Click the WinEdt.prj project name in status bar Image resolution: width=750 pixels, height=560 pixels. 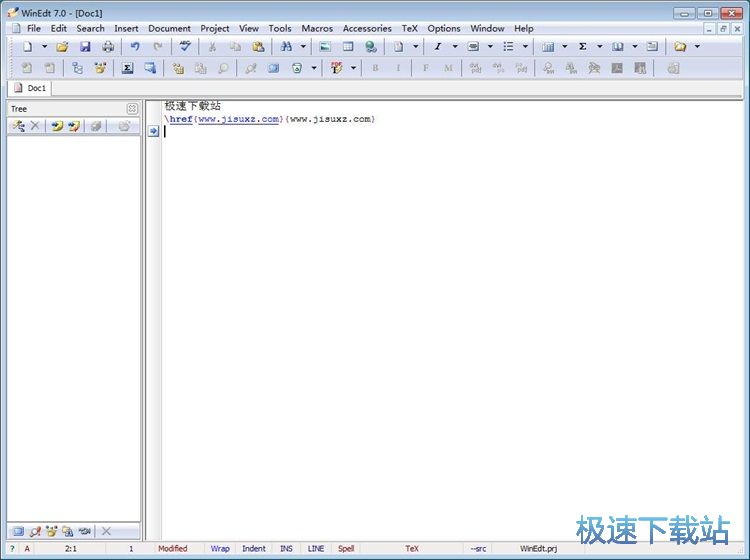pyautogui.click(x=538, y=549)
